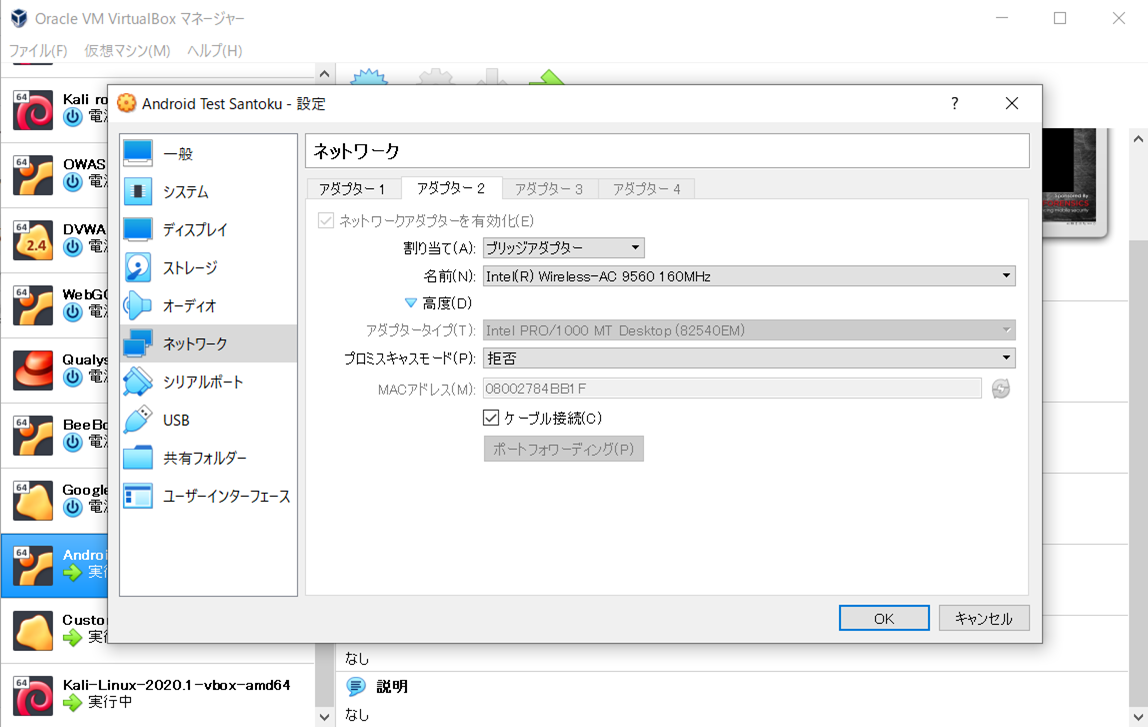This screenshot has width=1148, height=727.
Task: Click the ポートフォワーディング button
Action: (564, 449)
